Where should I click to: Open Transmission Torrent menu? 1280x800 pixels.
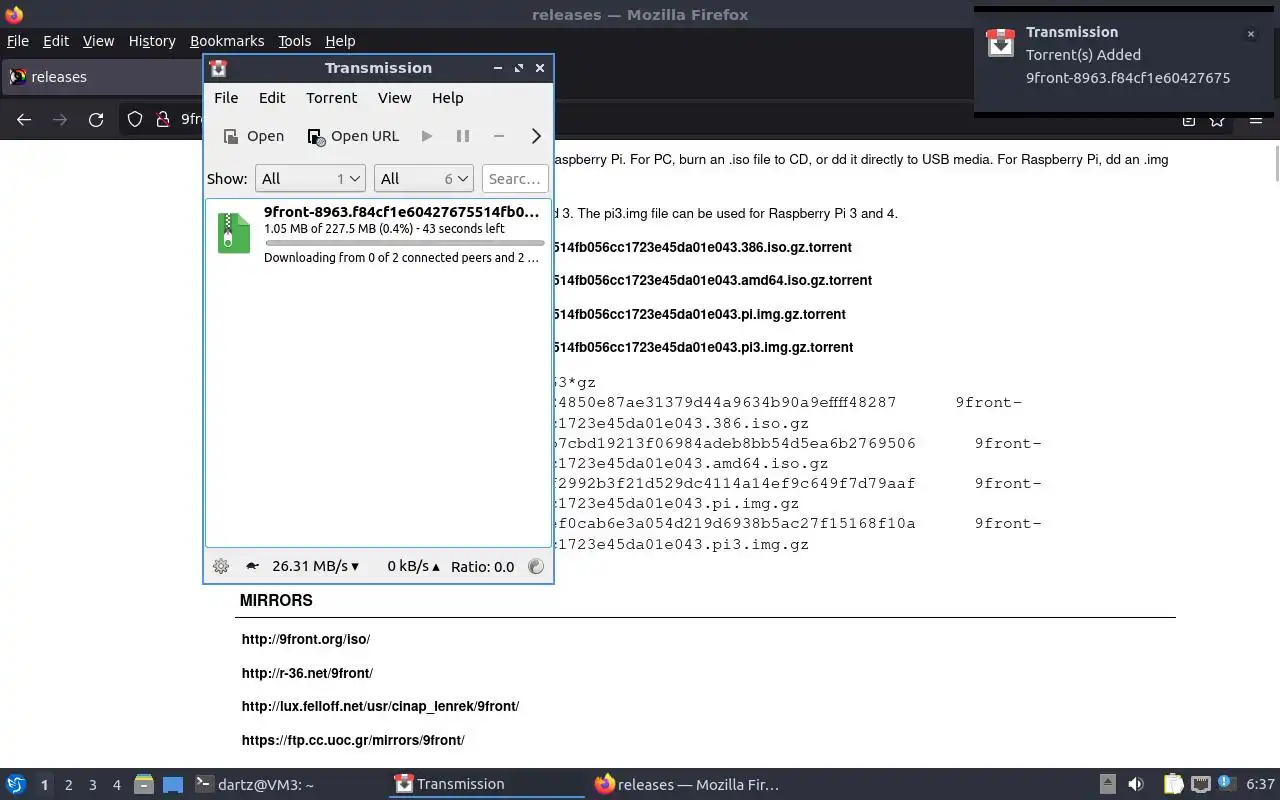point(331,97)
